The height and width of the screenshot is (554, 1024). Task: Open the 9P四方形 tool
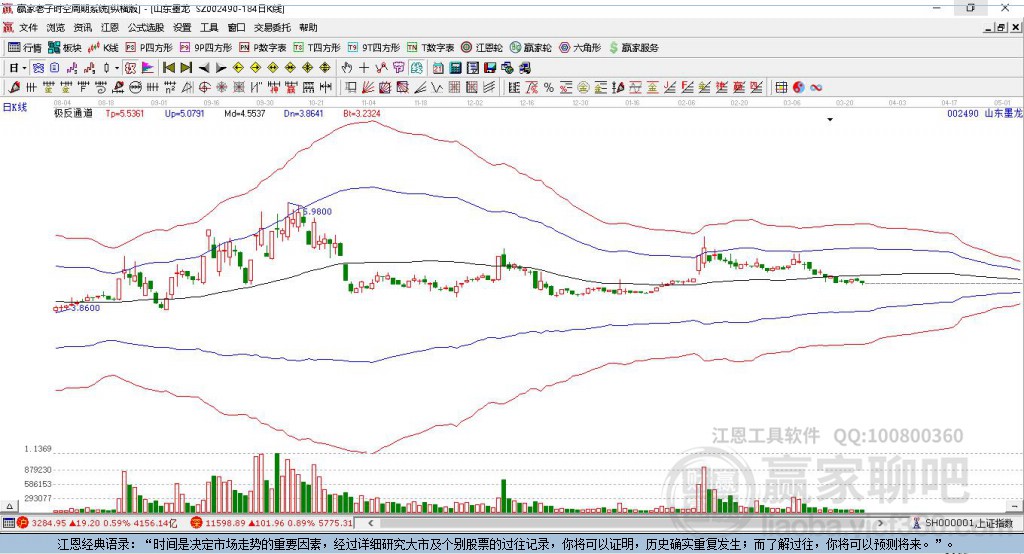[x=206, y=48]
